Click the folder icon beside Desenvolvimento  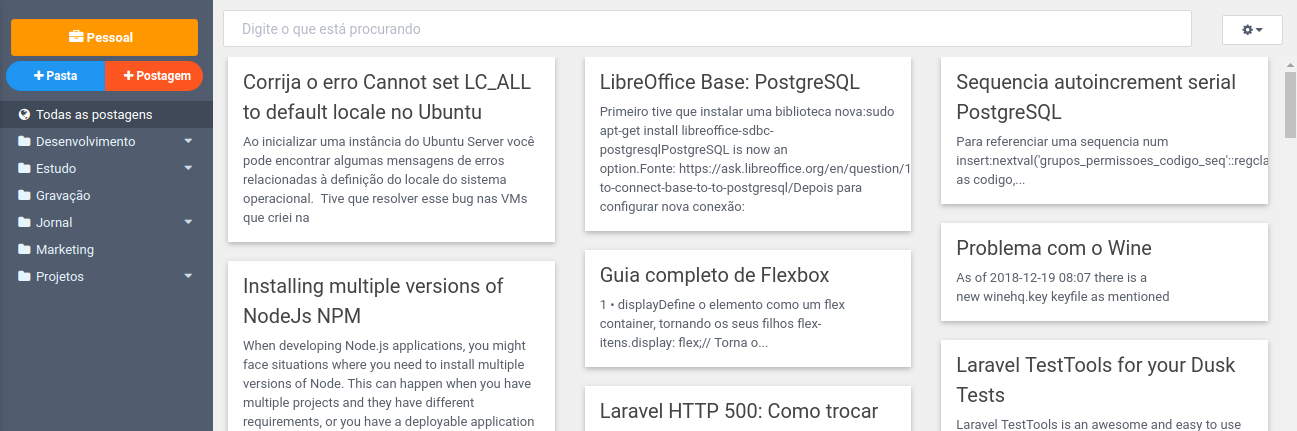point(24,141)
